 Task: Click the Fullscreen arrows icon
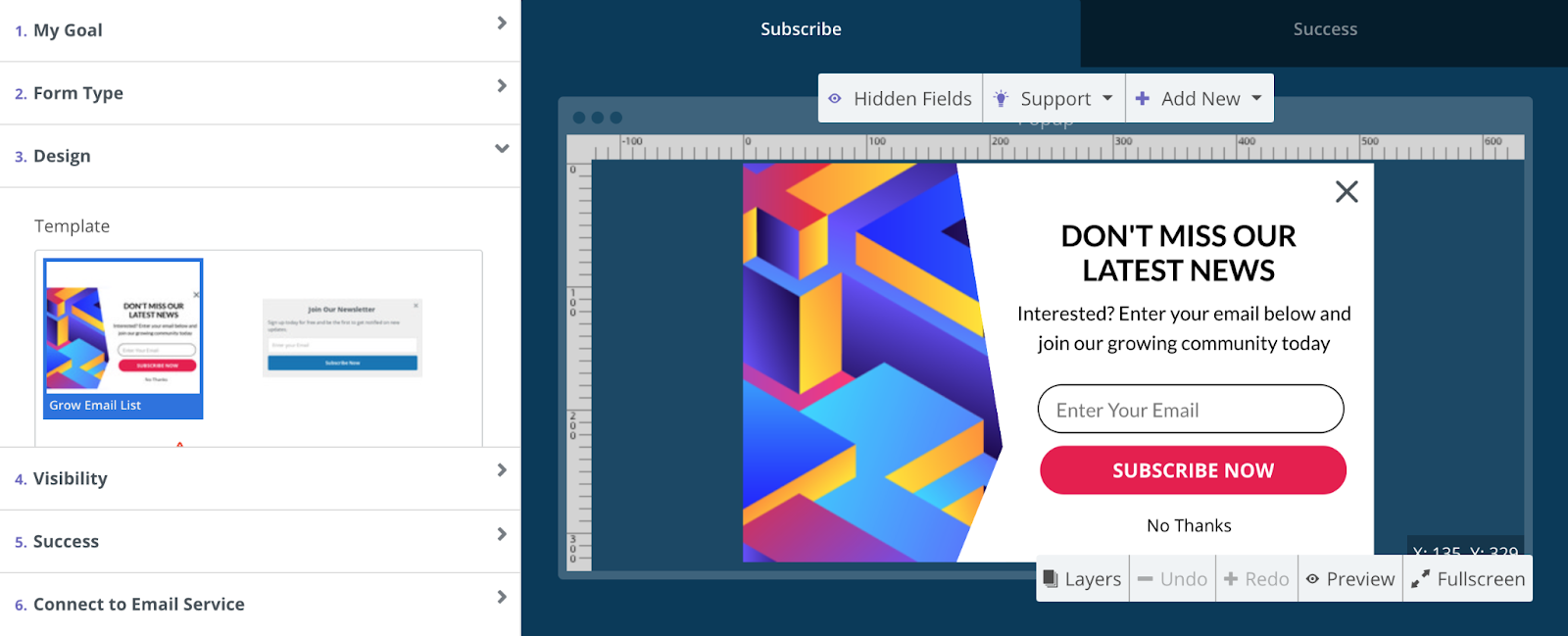pyautogui.click(x=1420, y=579)
